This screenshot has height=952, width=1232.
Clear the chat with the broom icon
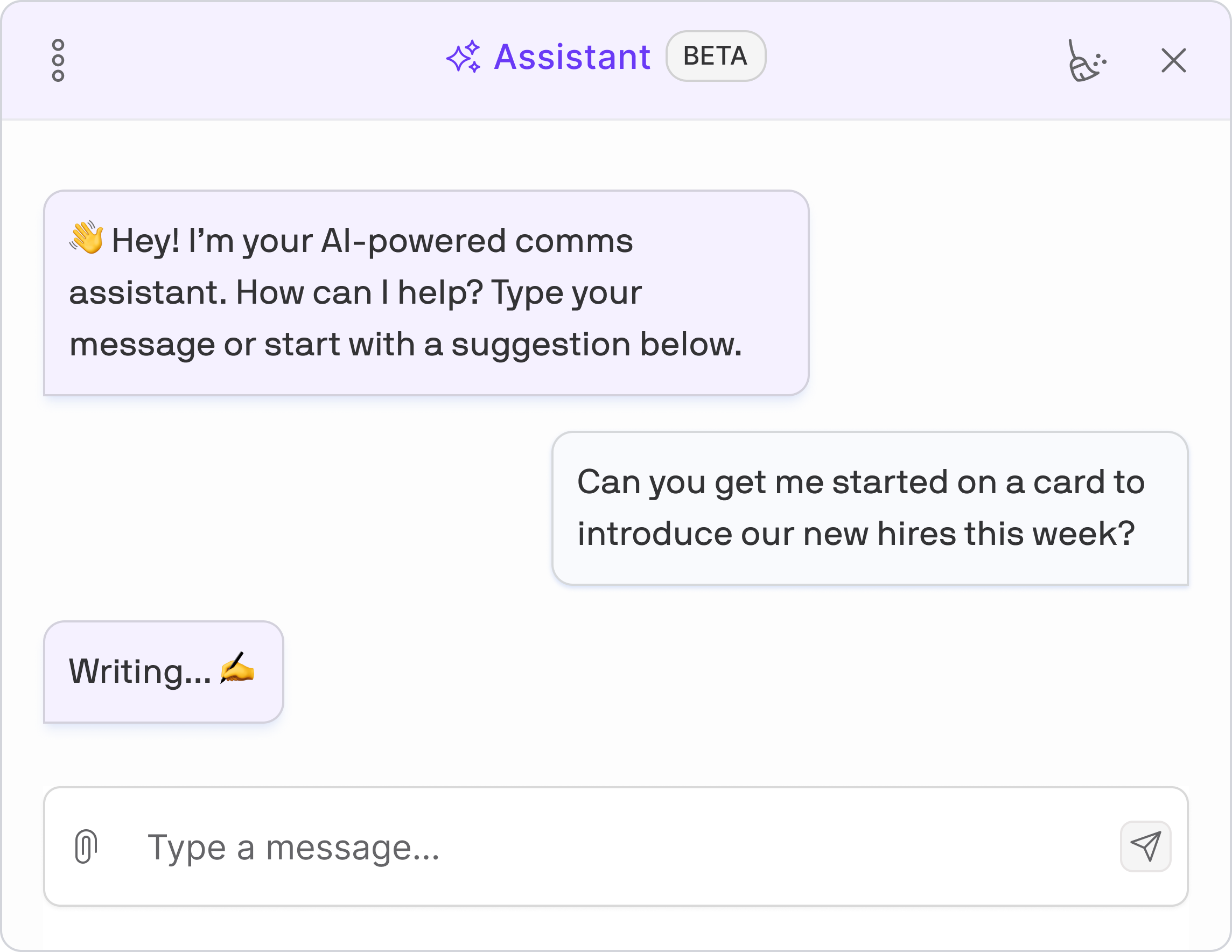1087,60
